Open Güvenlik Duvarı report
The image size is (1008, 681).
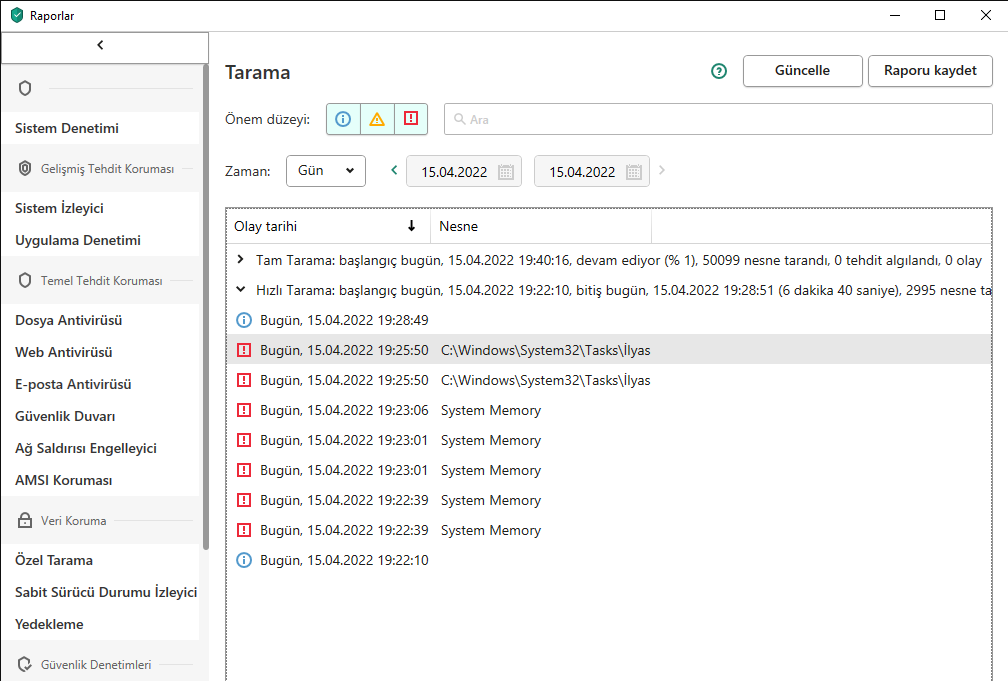[65, 416]
